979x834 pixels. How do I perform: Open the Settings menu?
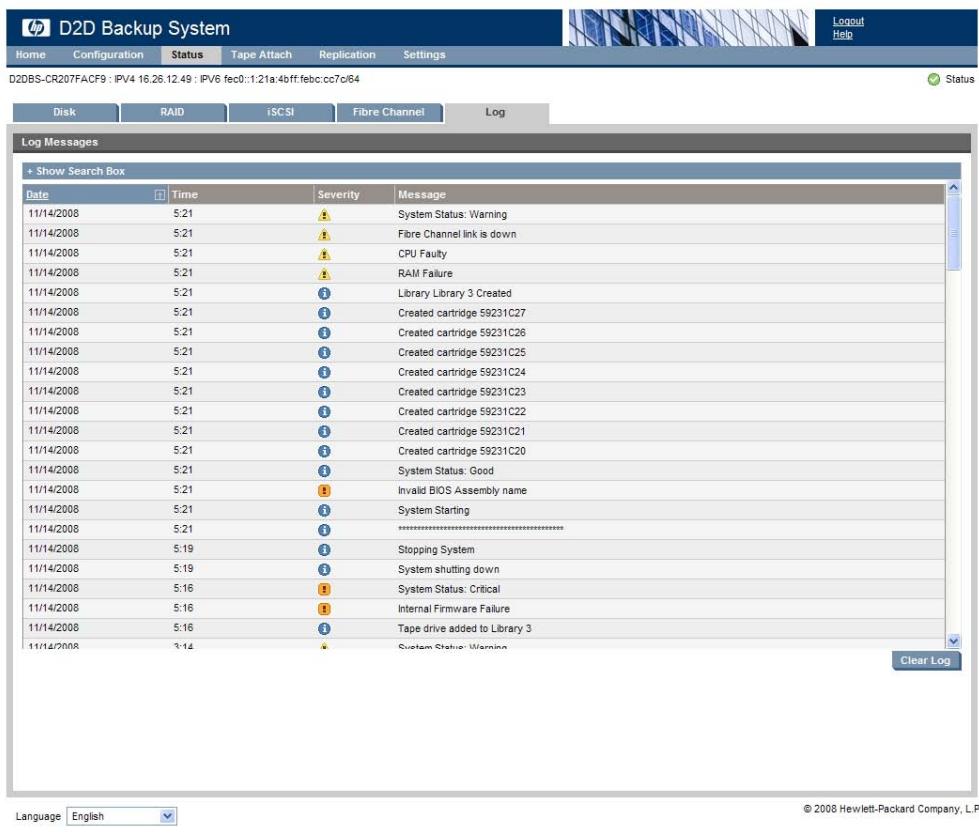point(424,55)
